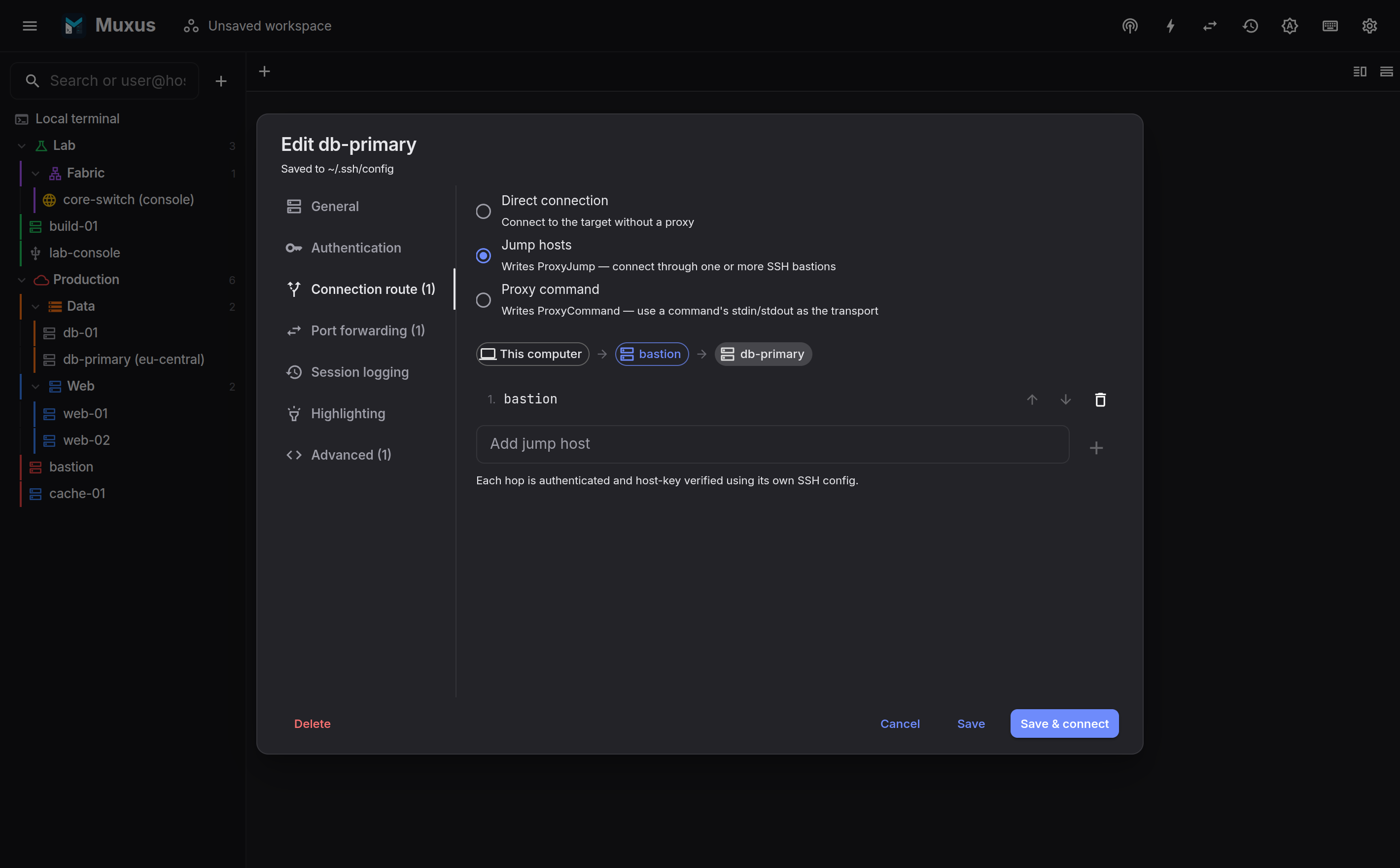
Task: Select the Proxy command radio button
Action: [483, 300]
